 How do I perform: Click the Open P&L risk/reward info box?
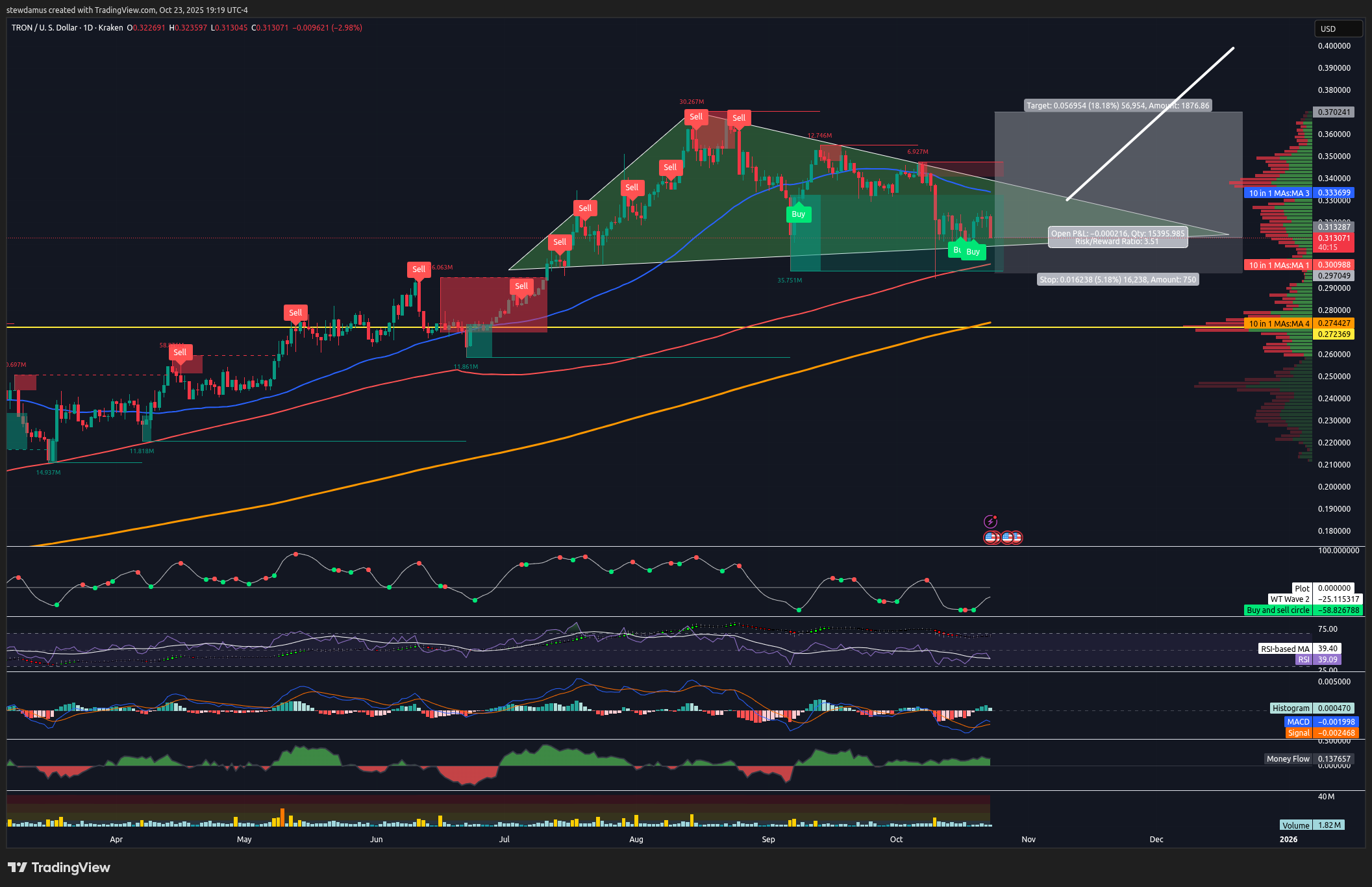pyautogui.click(x=1117, y=237)
